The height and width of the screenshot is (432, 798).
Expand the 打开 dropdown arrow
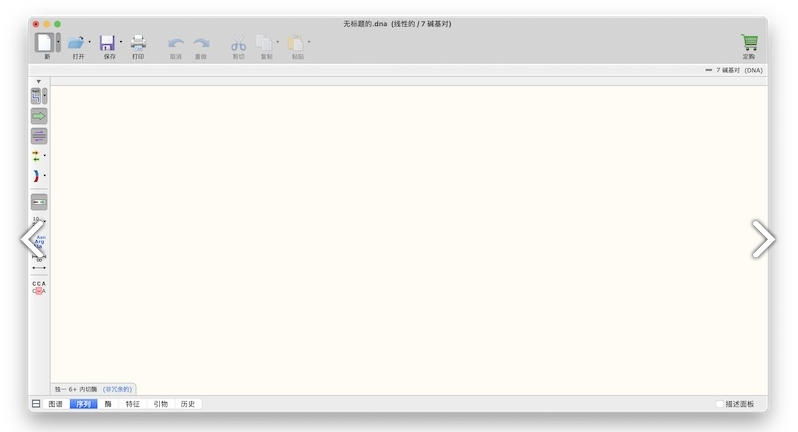point(90,42)
